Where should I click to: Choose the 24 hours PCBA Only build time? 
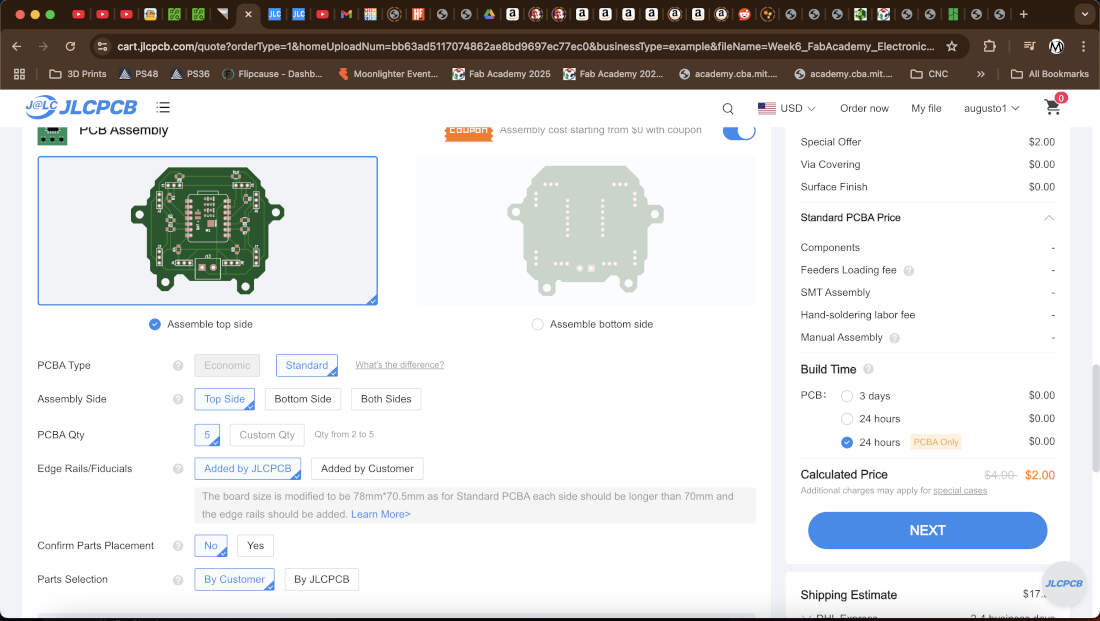tap(847, 442)
